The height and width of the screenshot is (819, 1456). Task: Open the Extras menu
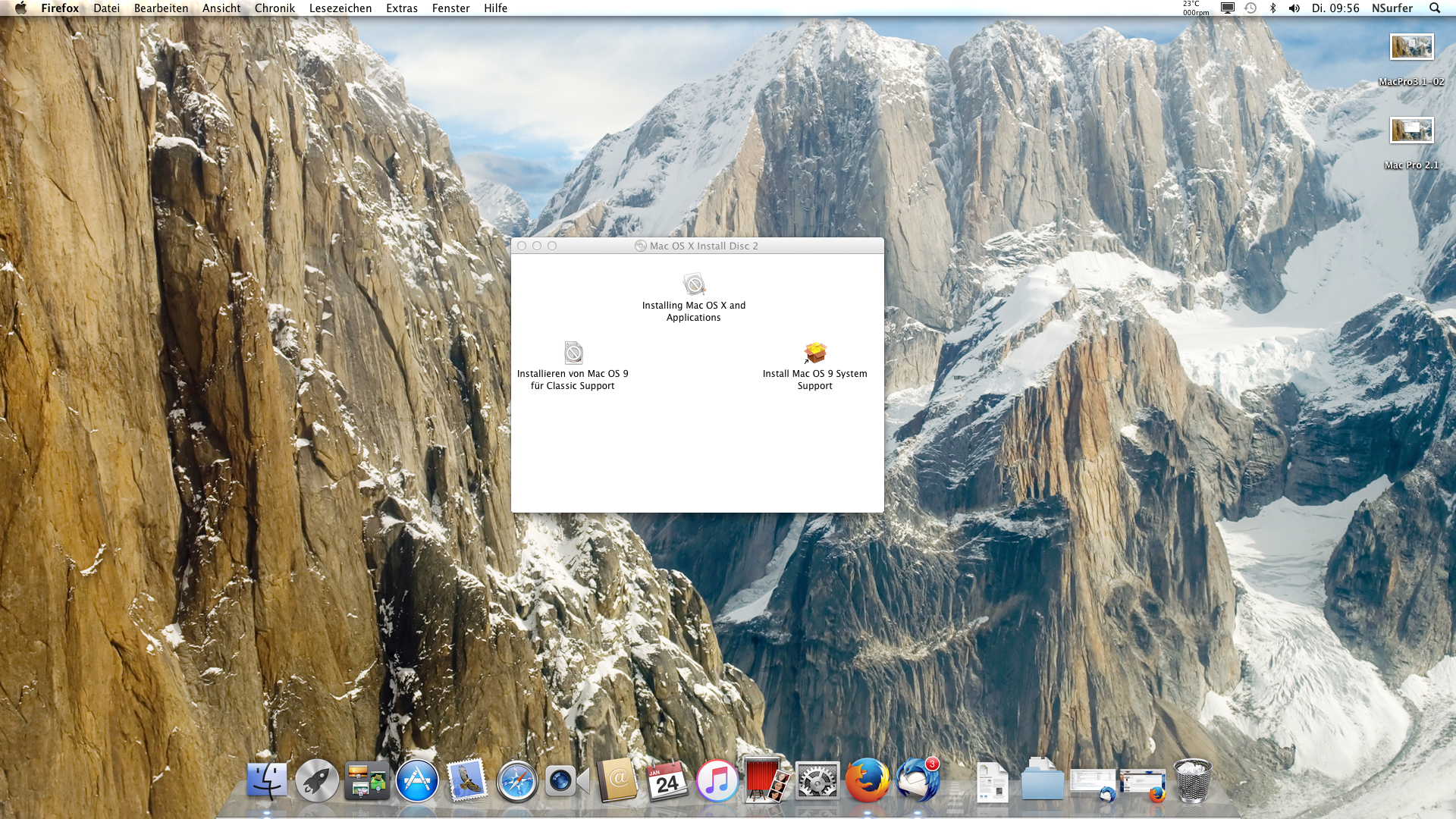point(401,8)
